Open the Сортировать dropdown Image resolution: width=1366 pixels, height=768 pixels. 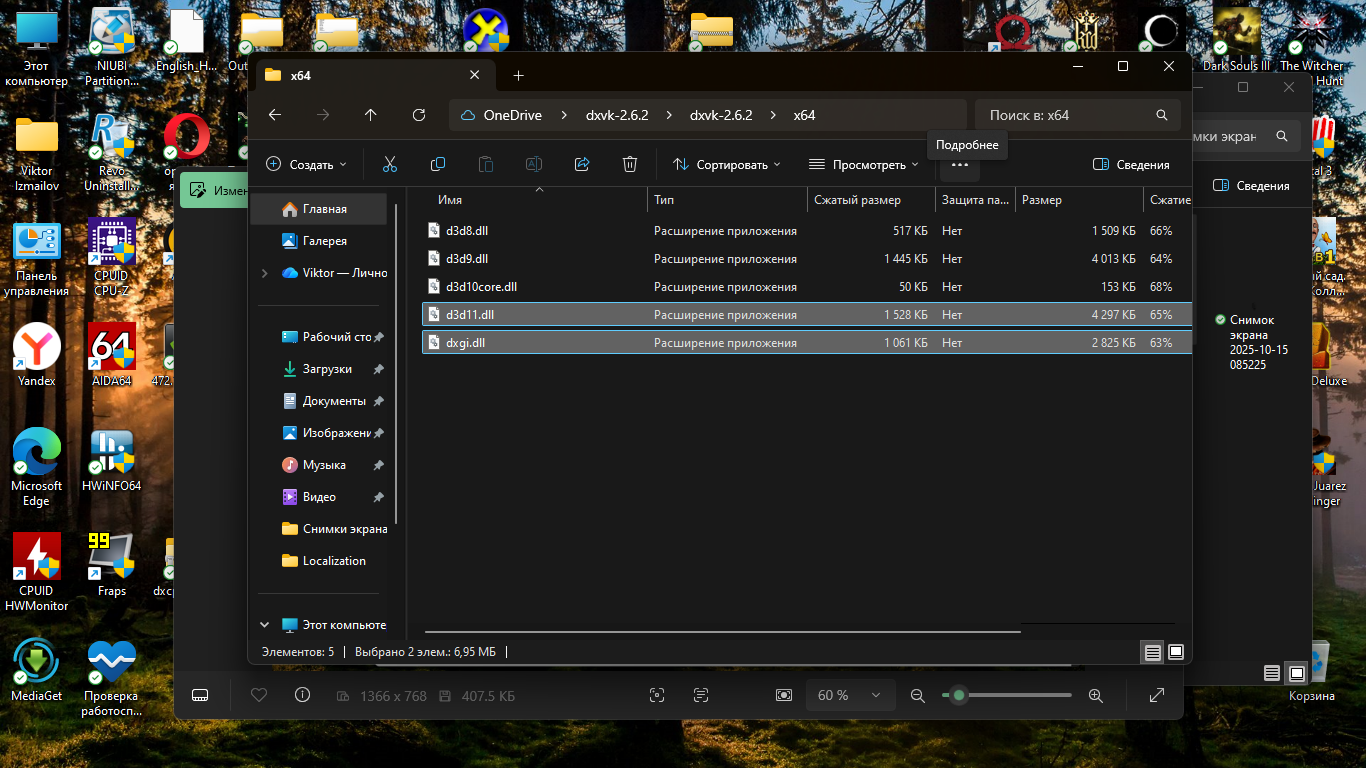pos(725,165)
